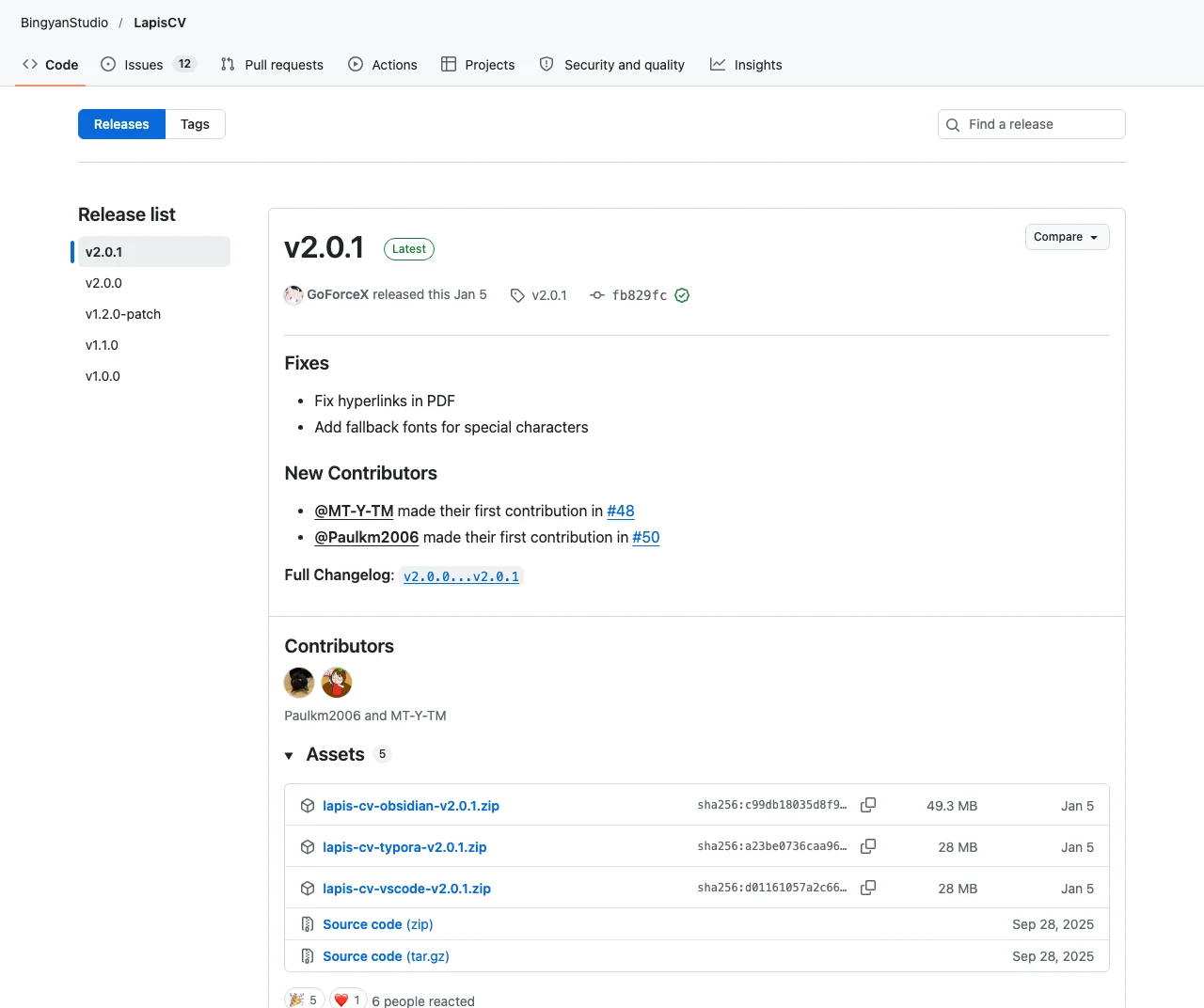Click the verified commit checkmark badge

pos(682,295)
